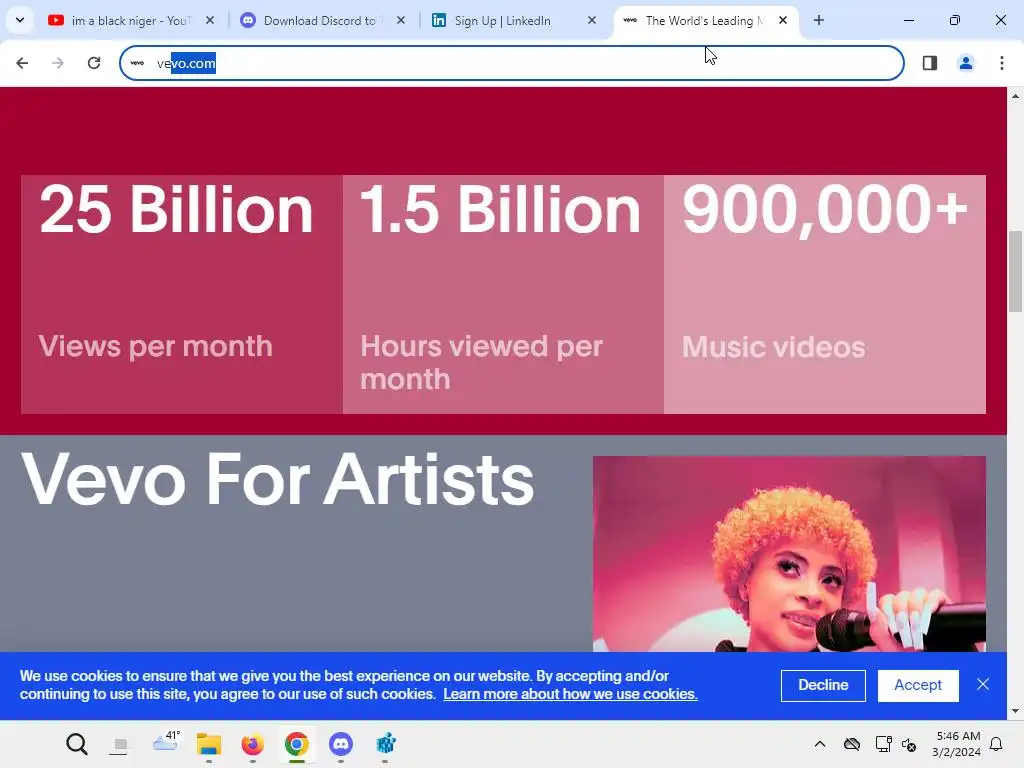Screen dimensions: 1024x768
Task: Accept the cookies
Action: point(918,685)
